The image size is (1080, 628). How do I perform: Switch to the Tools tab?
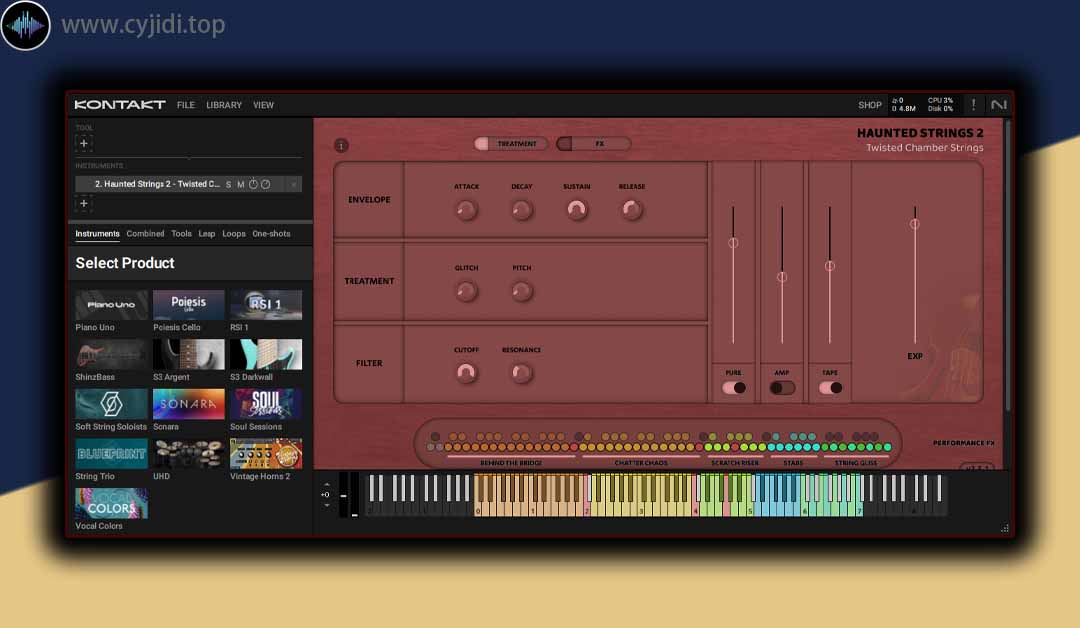tap(181, 234)
